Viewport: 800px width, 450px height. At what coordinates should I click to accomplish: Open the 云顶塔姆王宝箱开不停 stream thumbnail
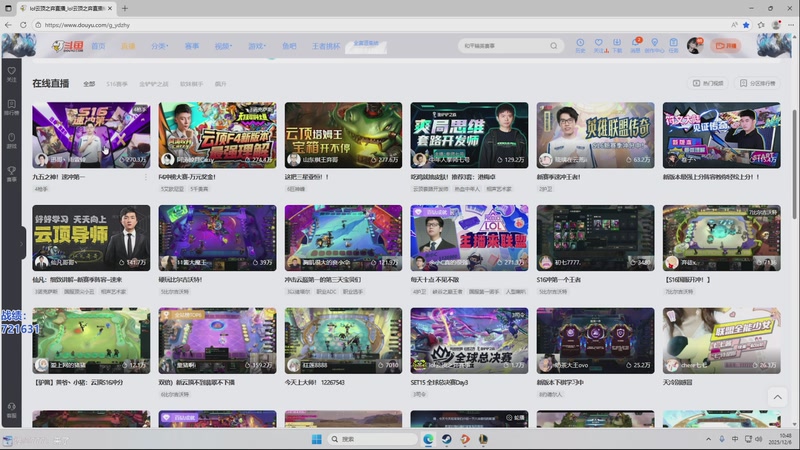tap(343, 135)
